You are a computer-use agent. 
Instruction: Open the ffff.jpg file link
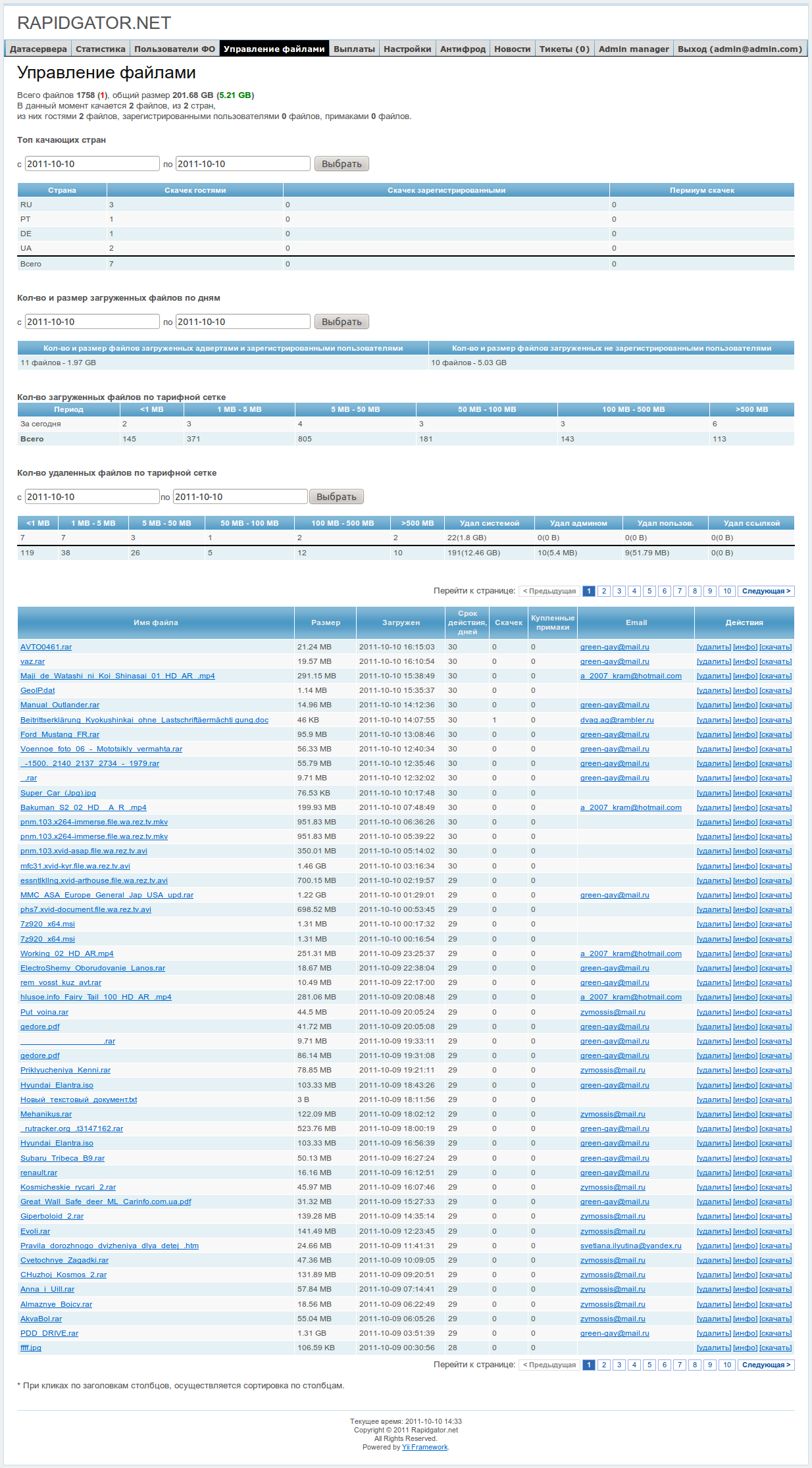[31, 1348]
